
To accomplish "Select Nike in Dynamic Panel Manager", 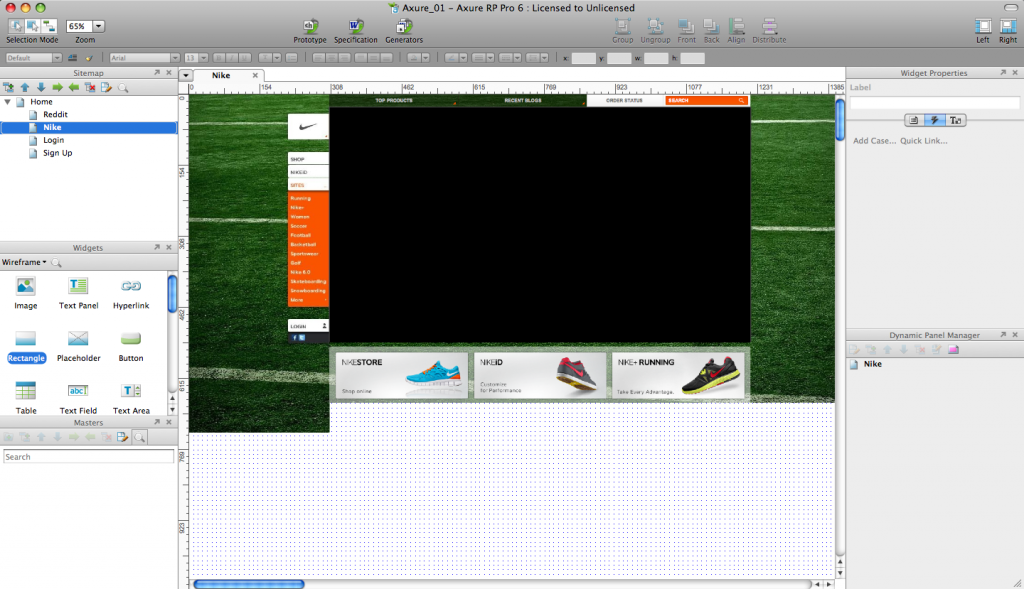I will click(x=872, y=364).
